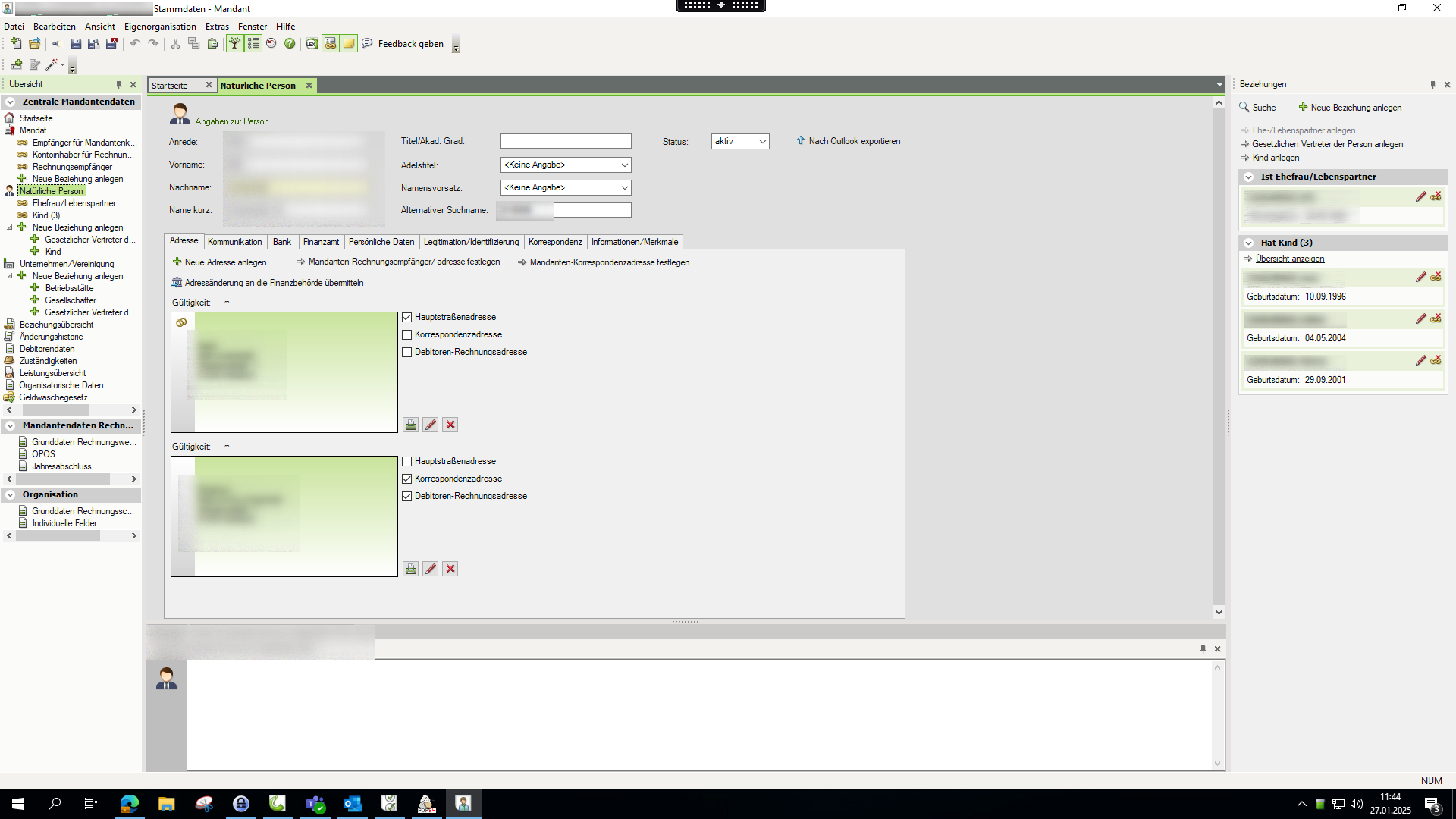Uncheck the second address Debitoren-Rechnungsadresse
Screen dimensions: 1456x819
[x=407, y=496]
